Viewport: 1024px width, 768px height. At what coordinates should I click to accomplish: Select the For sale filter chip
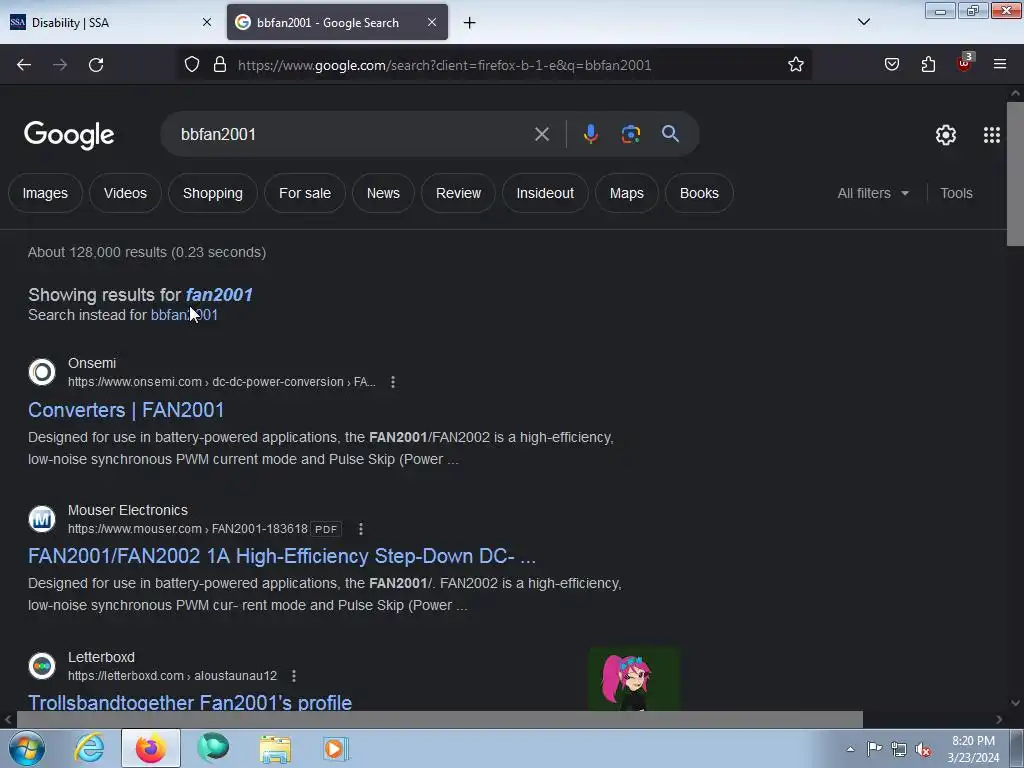pyautogui.click(x=305, y=193)
